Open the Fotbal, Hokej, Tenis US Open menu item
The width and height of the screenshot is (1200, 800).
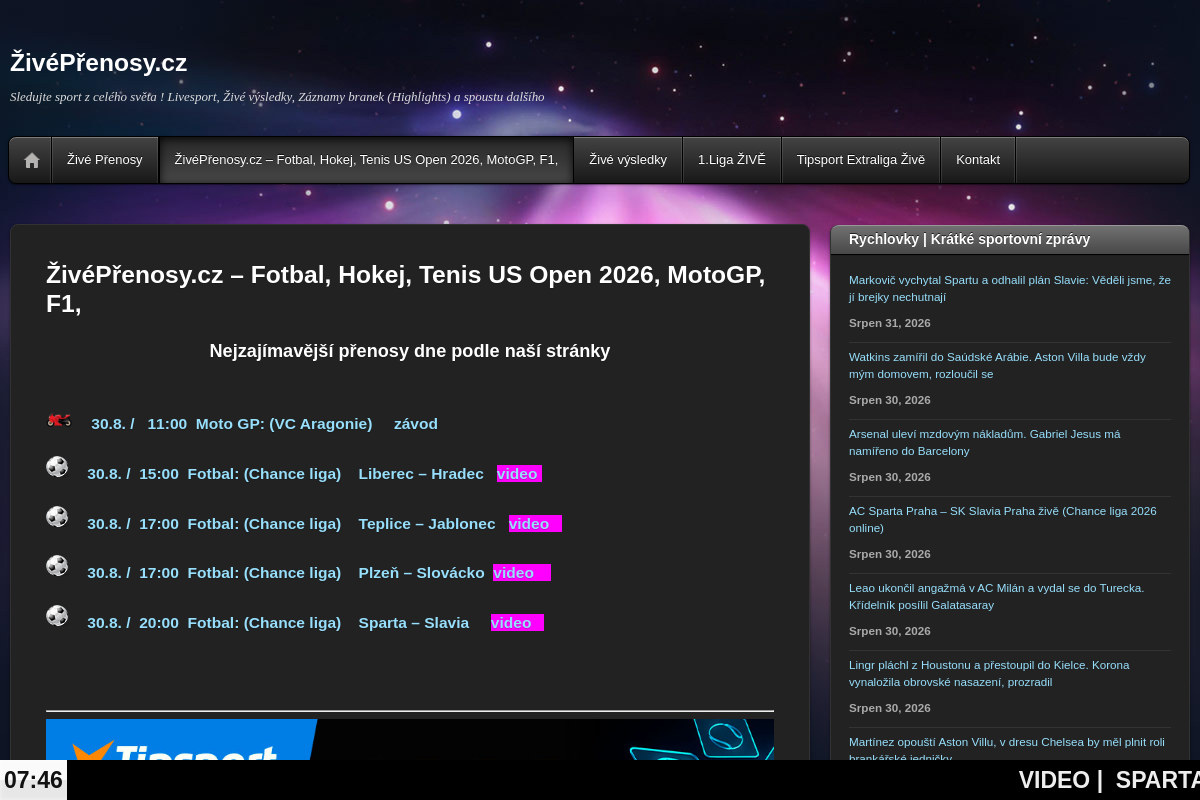(x=366, y=160)
